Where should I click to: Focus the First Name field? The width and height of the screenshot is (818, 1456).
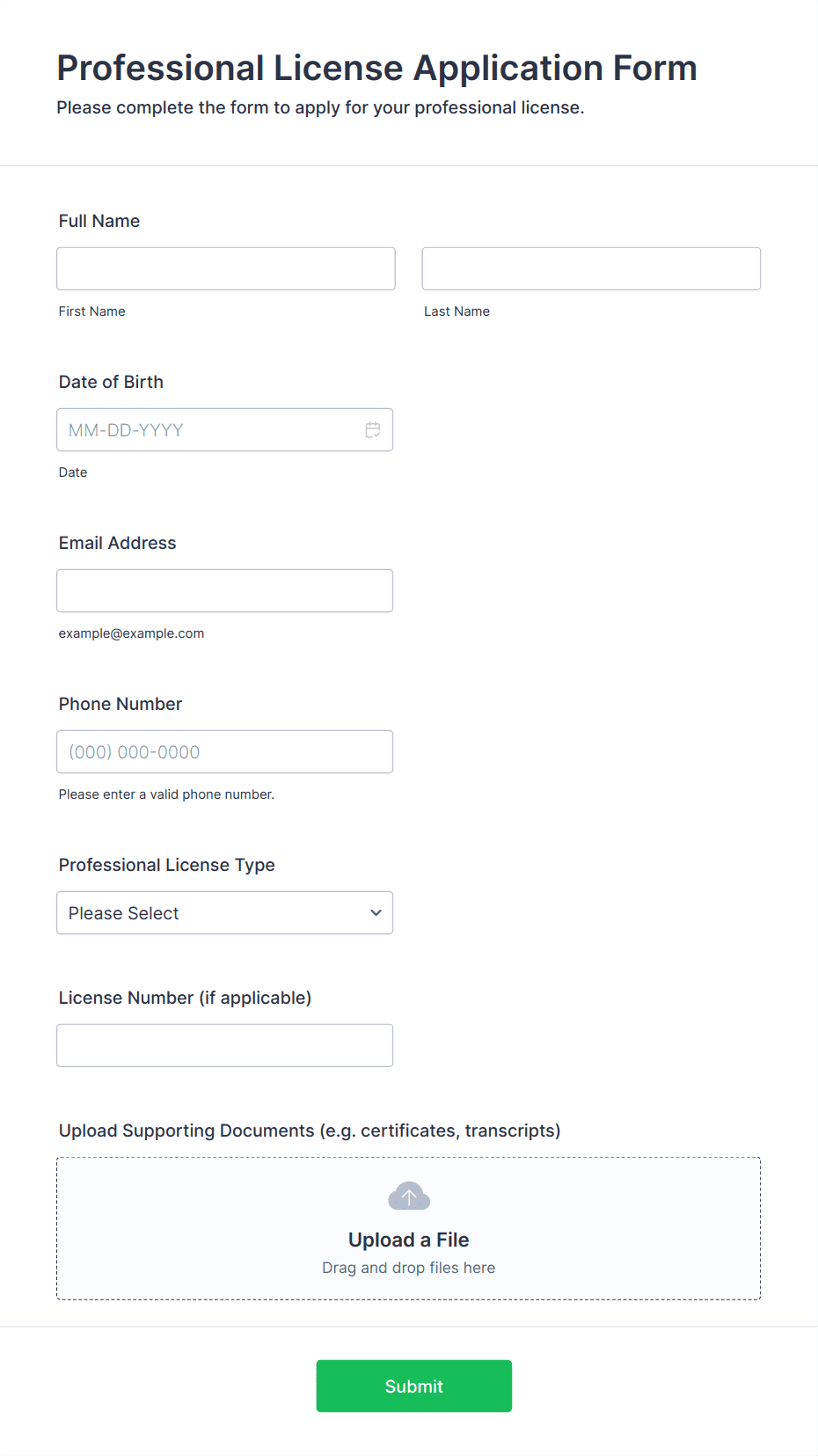coord(226,268)
